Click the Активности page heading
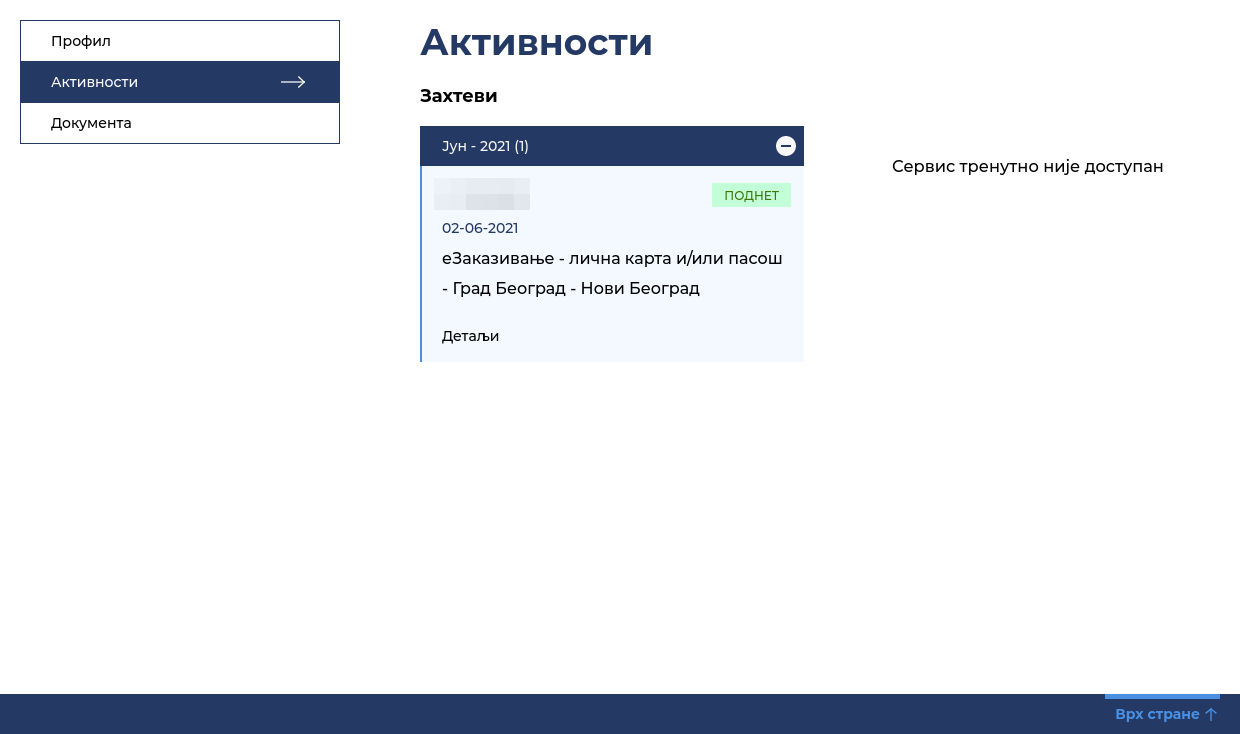1240x734 pixels. 536,42
